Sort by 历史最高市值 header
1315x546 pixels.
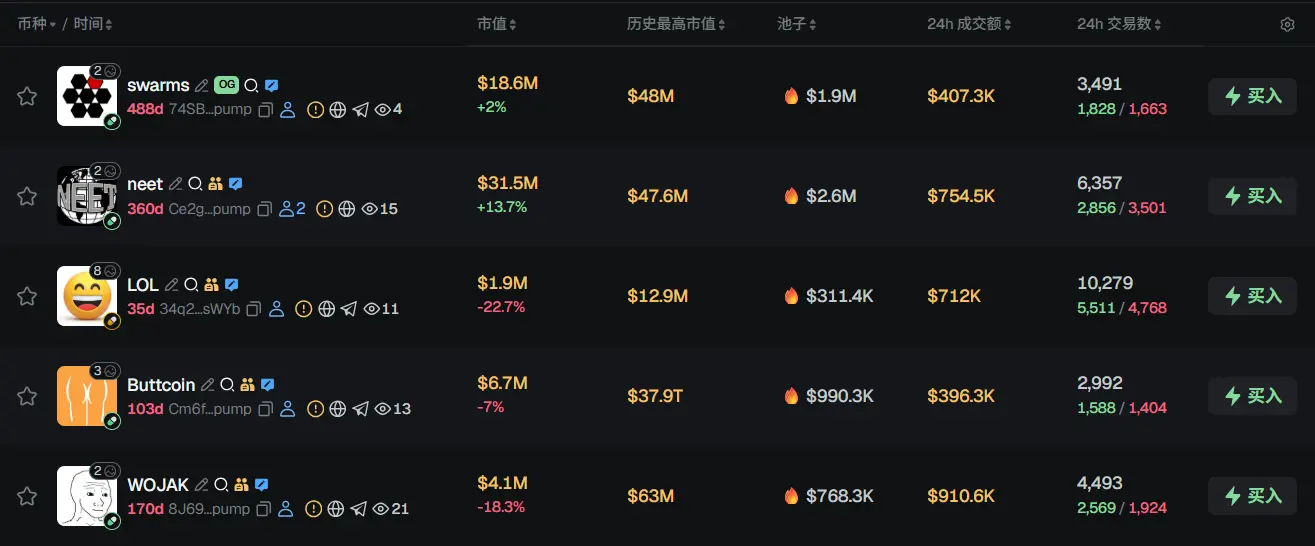tap(676, 24)
